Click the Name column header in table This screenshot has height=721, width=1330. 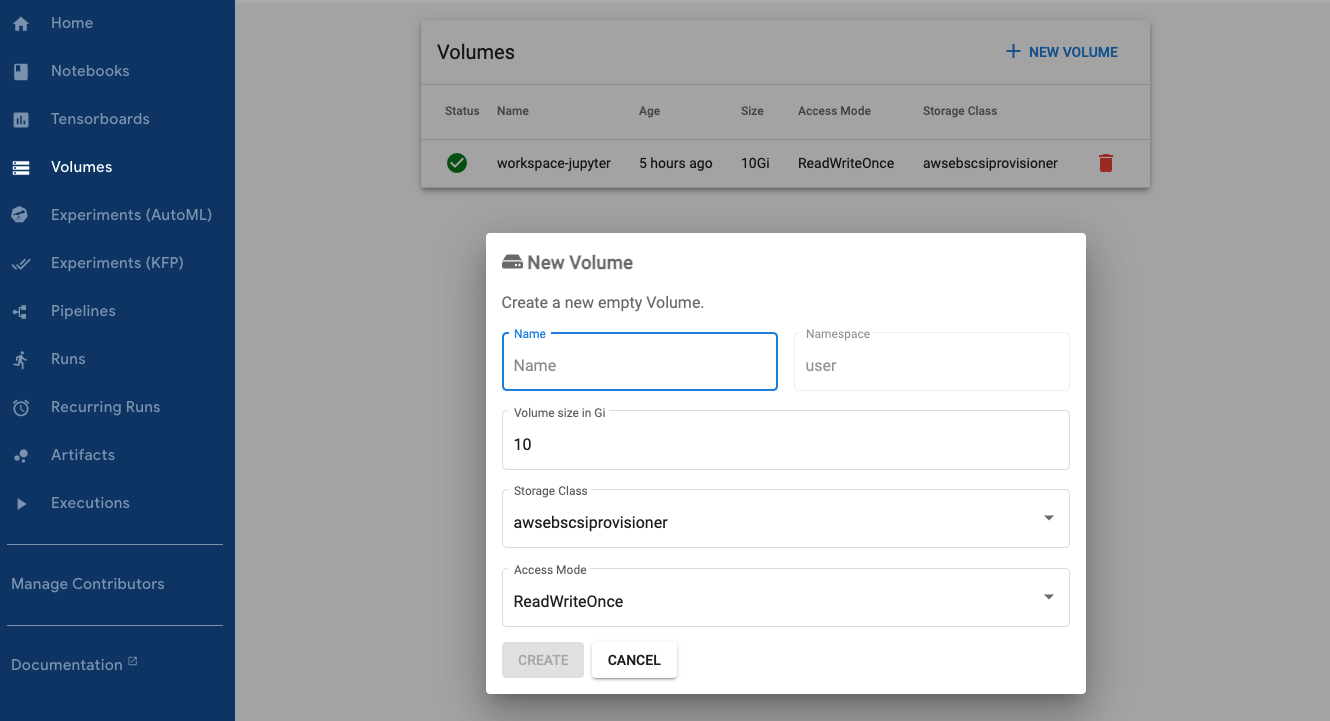pos(513,111)
